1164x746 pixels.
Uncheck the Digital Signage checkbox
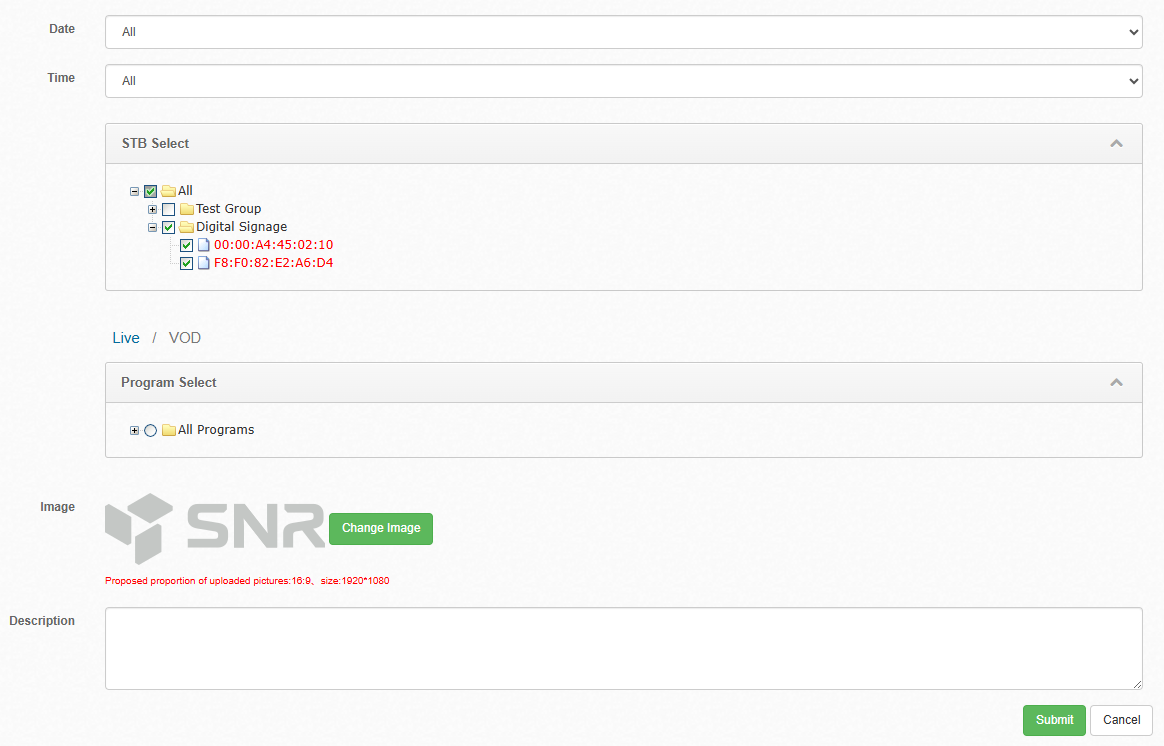click(169, 227)
